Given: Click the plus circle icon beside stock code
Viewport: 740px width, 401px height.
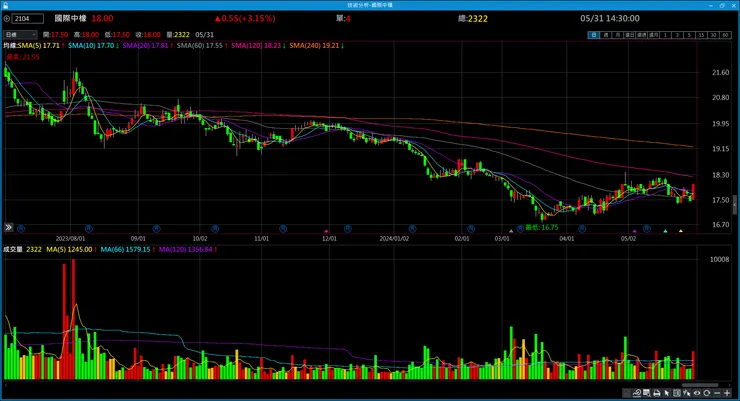Looking at the screenshot, I should [x=7, y=18].
